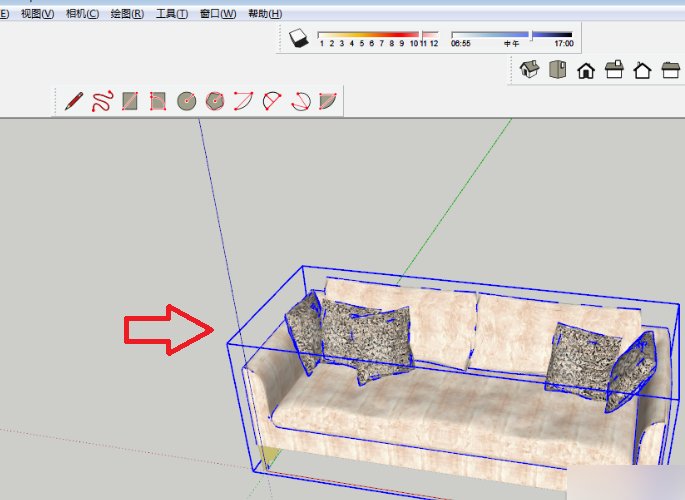The image size is (685, 500).
Task: Open the 绘图(R) menu
Action: [127, 14]
